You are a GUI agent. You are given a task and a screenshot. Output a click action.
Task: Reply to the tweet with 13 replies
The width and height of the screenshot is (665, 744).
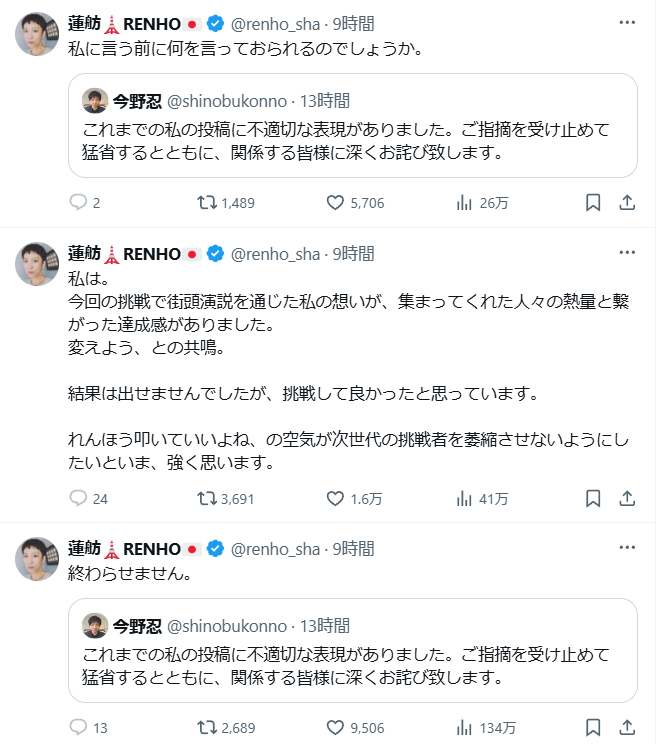pyautogui.click(x=79, y=727)
